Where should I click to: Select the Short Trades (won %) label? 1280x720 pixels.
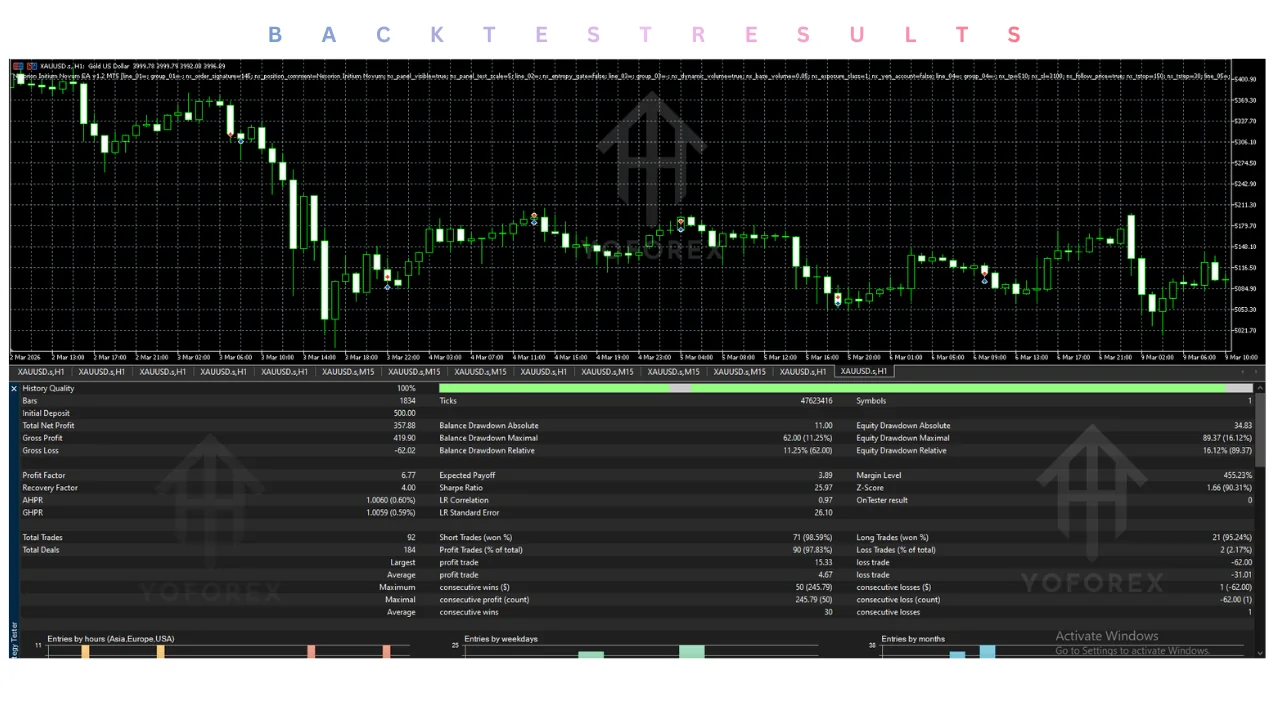point(476,538)
